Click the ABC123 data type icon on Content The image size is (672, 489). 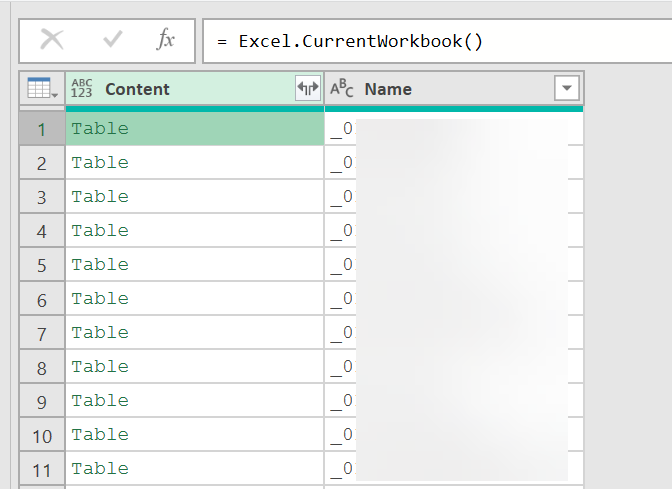(x=82, y=89)
